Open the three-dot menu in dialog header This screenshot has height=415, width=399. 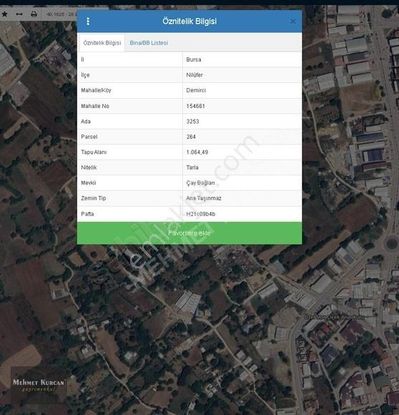(88, 21)
